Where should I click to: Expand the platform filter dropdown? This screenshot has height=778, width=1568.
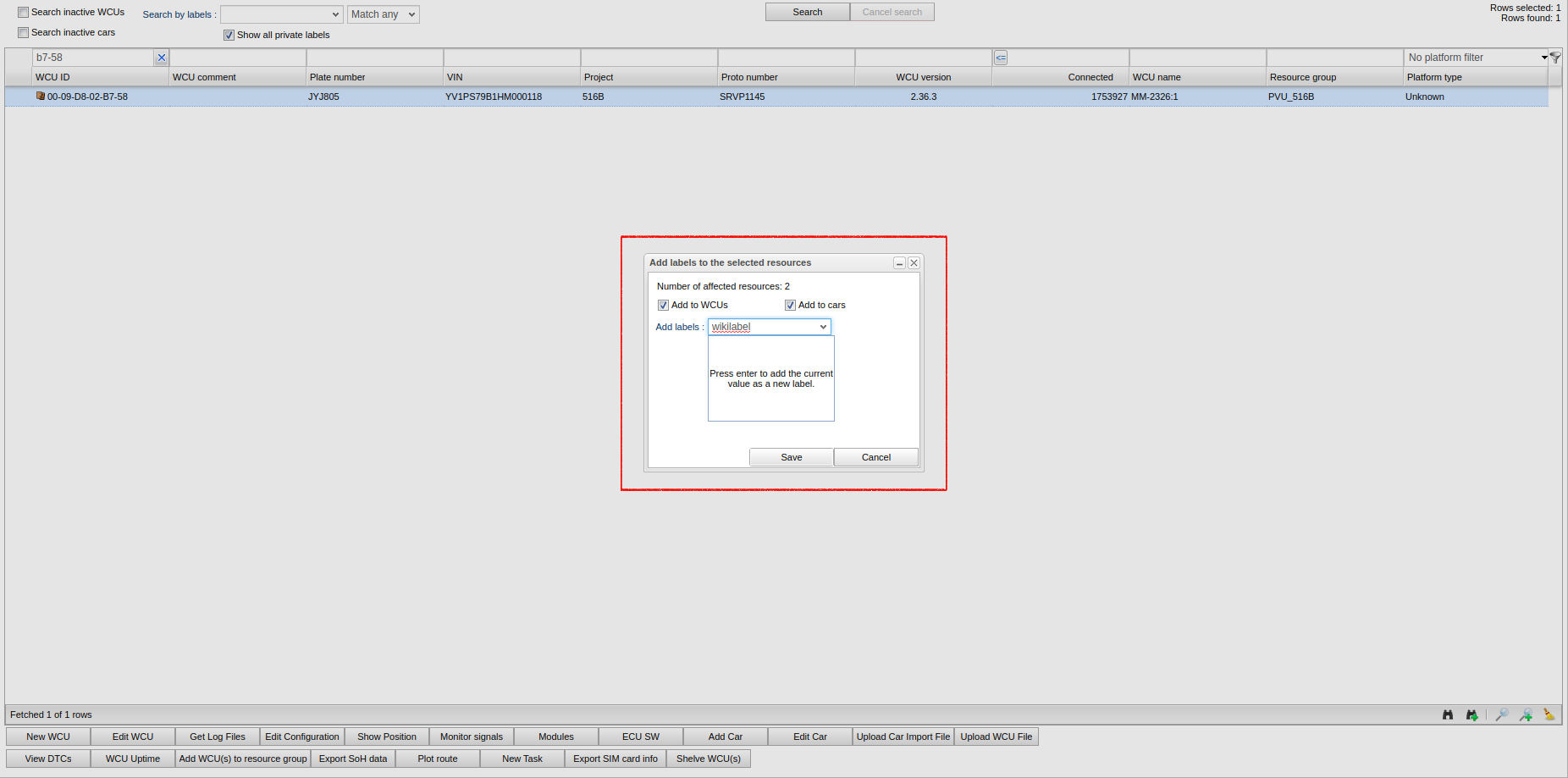click(1544, 58)
